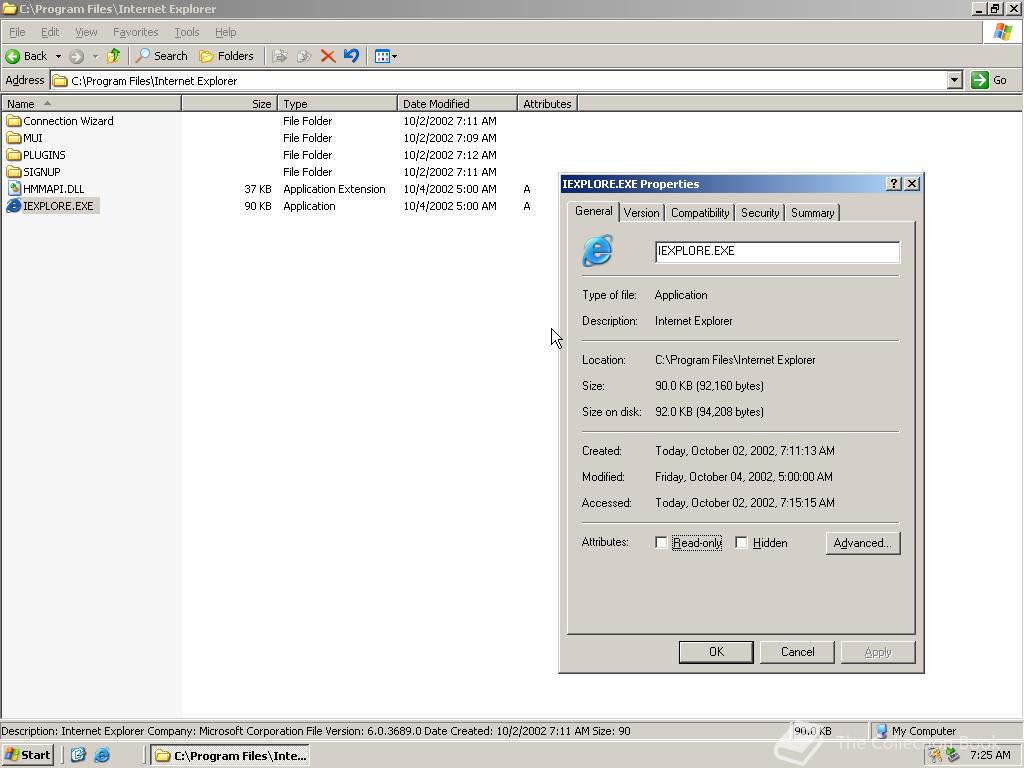Click the Forward arrow icon
This screenshot has height=768, width=1024.
click(76, 56)
